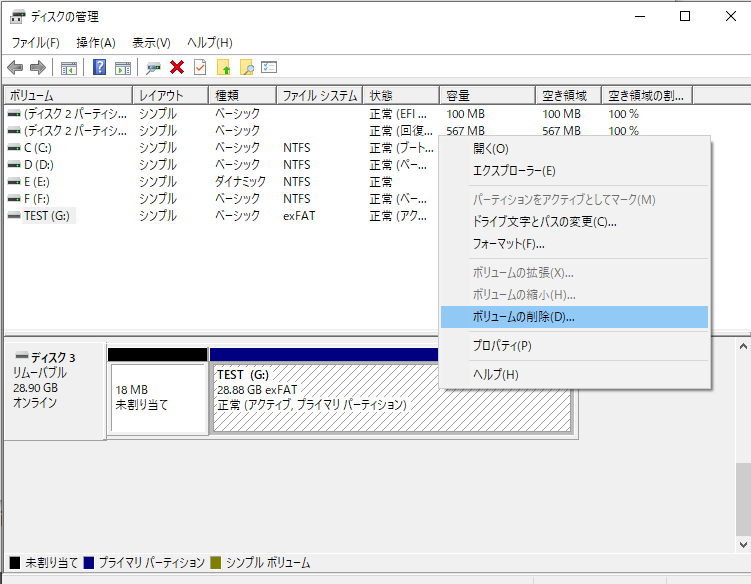Click the list settings toolbar icon
The height and width of the screenshot is (584, 751).
269,67
